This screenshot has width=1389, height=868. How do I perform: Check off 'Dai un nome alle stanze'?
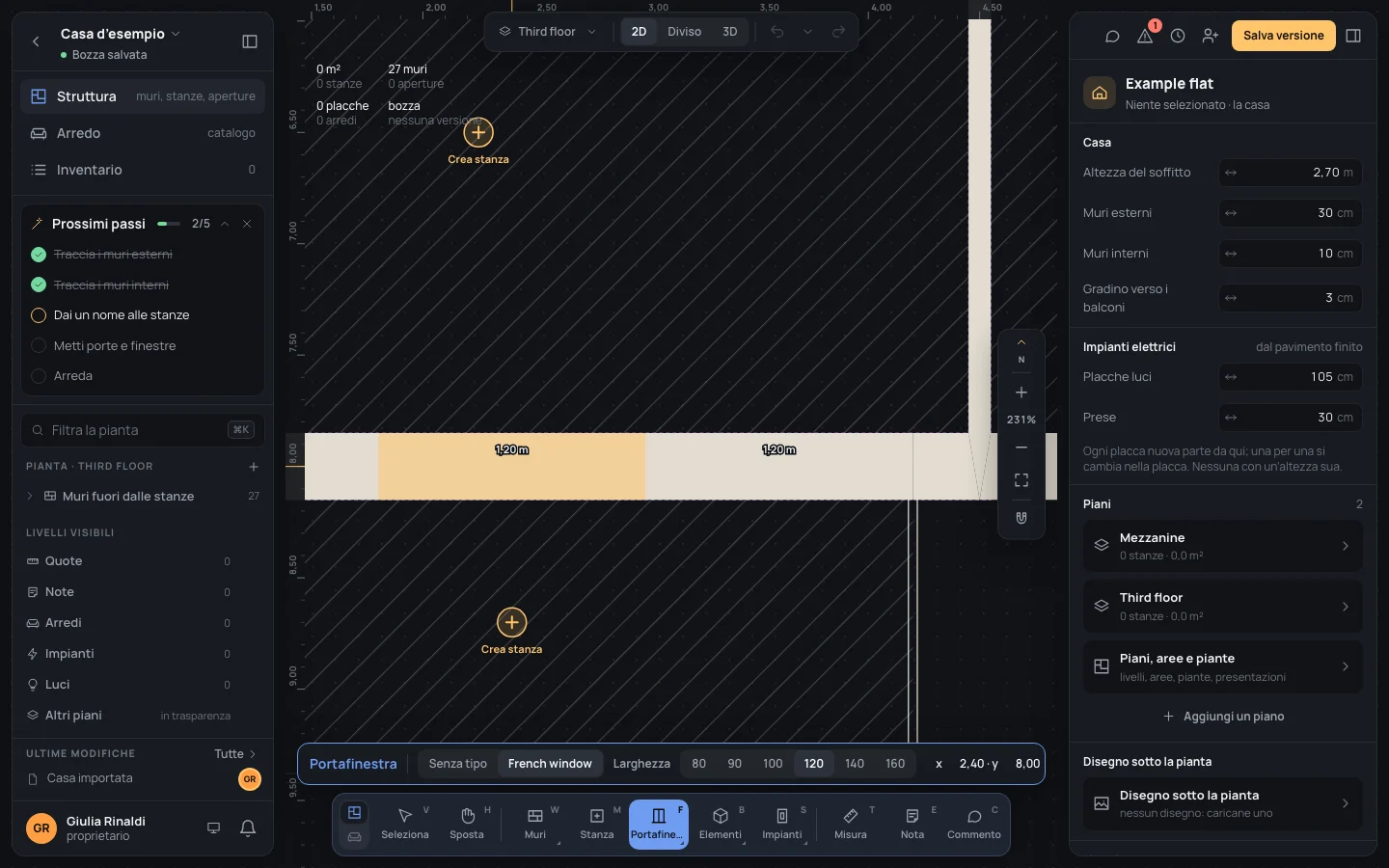tap(39, 315)
